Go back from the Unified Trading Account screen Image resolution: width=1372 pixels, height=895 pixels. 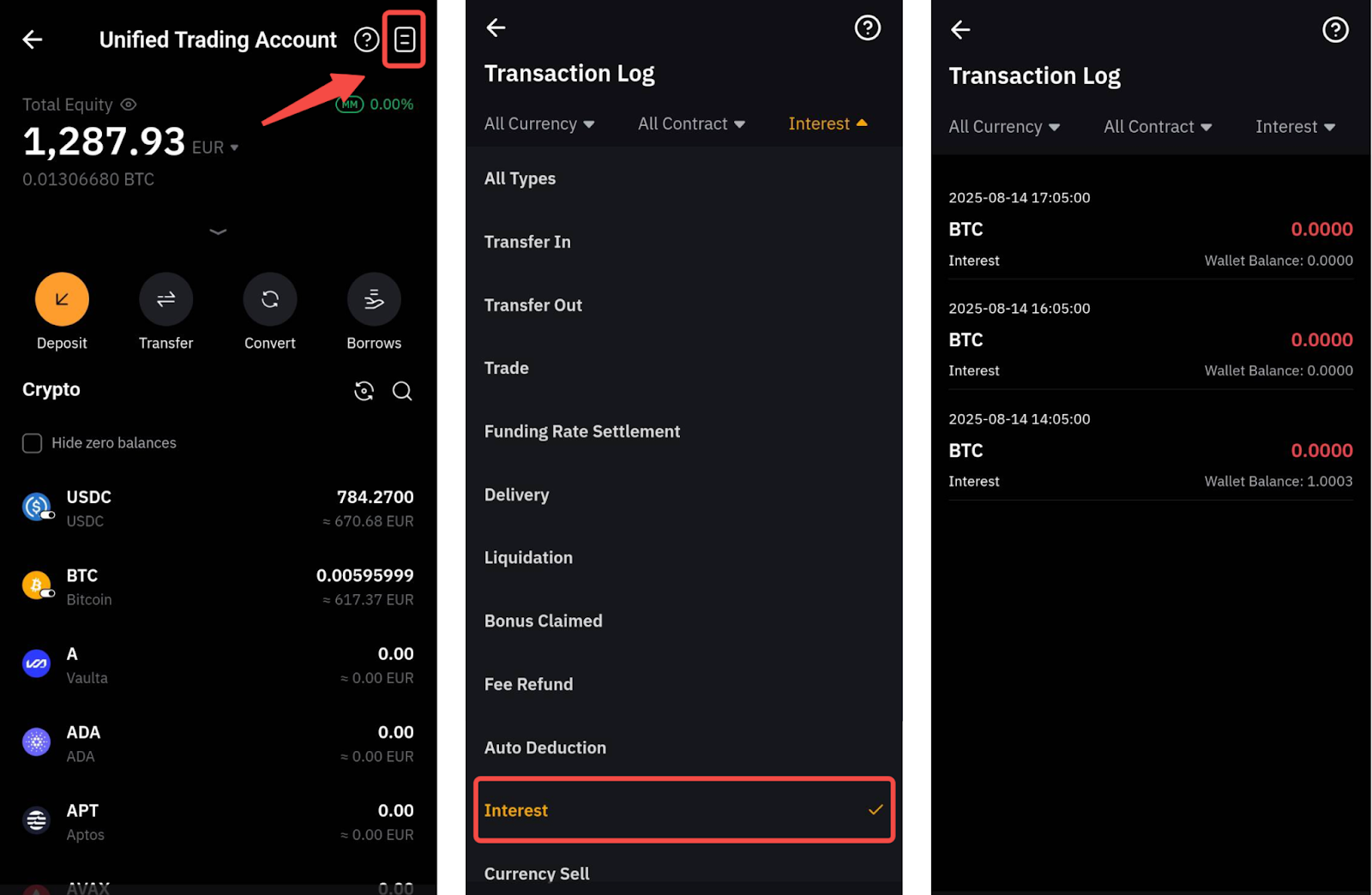tap(33, 39)
